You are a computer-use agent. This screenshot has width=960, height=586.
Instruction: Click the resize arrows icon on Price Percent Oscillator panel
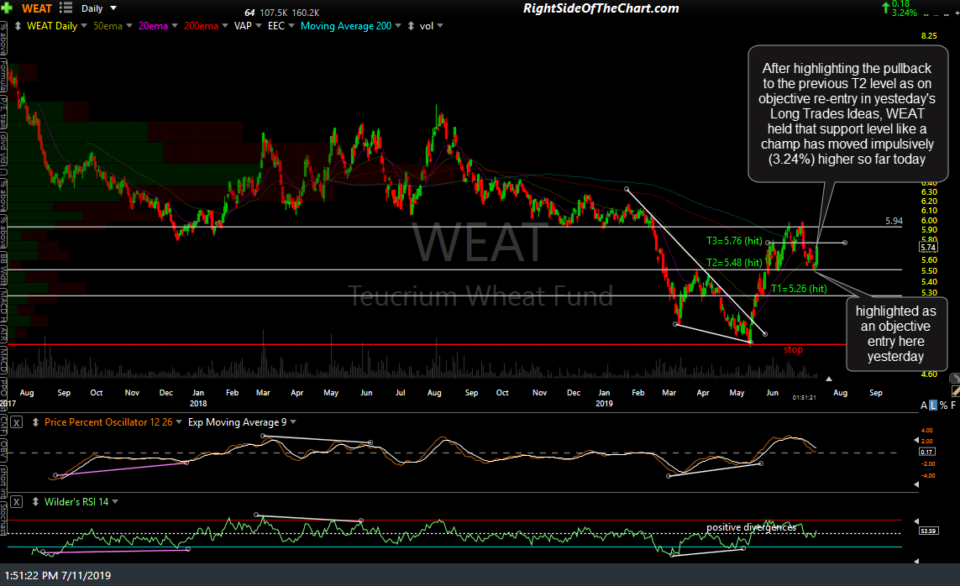click(36, 422)
